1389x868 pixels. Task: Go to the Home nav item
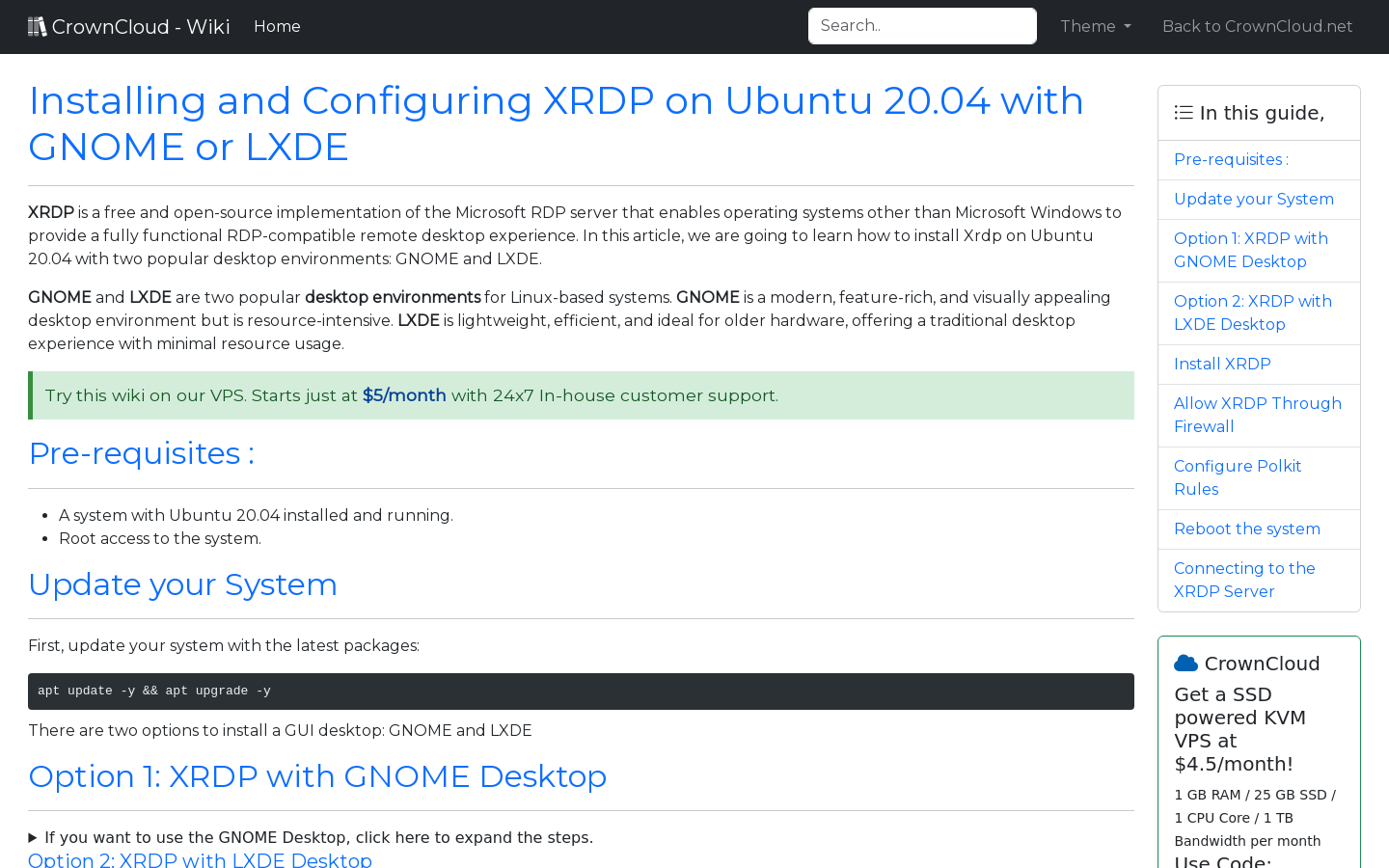[277, 26]
